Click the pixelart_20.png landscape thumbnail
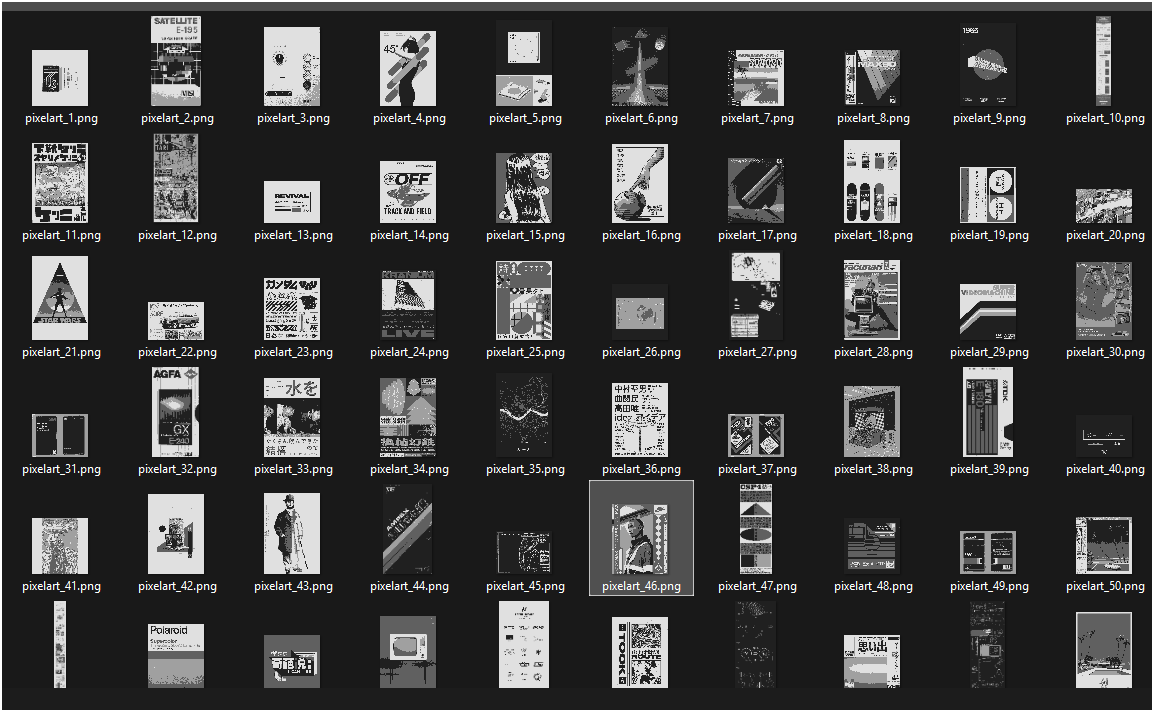The height and width of the screenshot is (712, 1154). (x=1103, y=206)
